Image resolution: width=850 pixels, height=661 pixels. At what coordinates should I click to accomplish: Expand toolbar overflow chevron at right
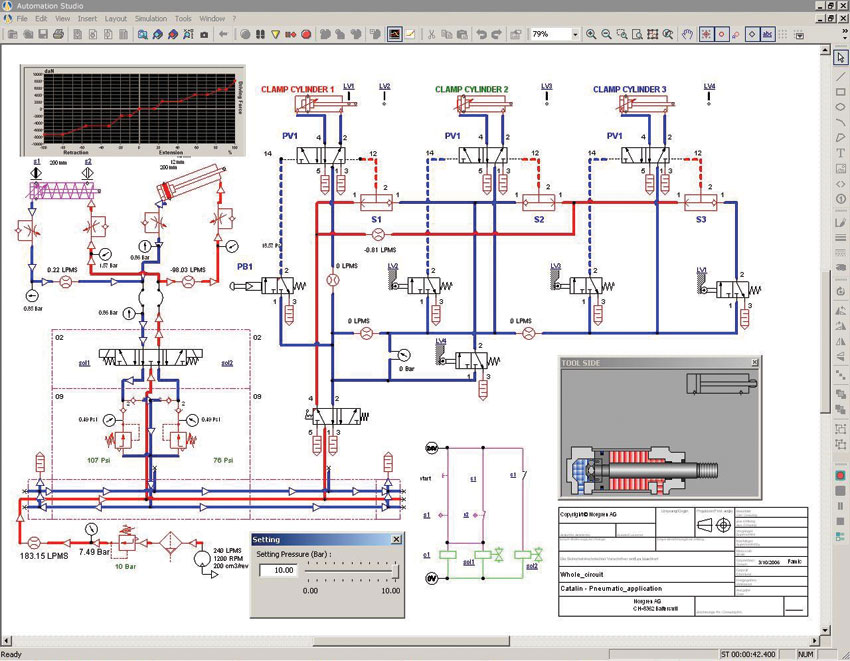pos(844,31)
